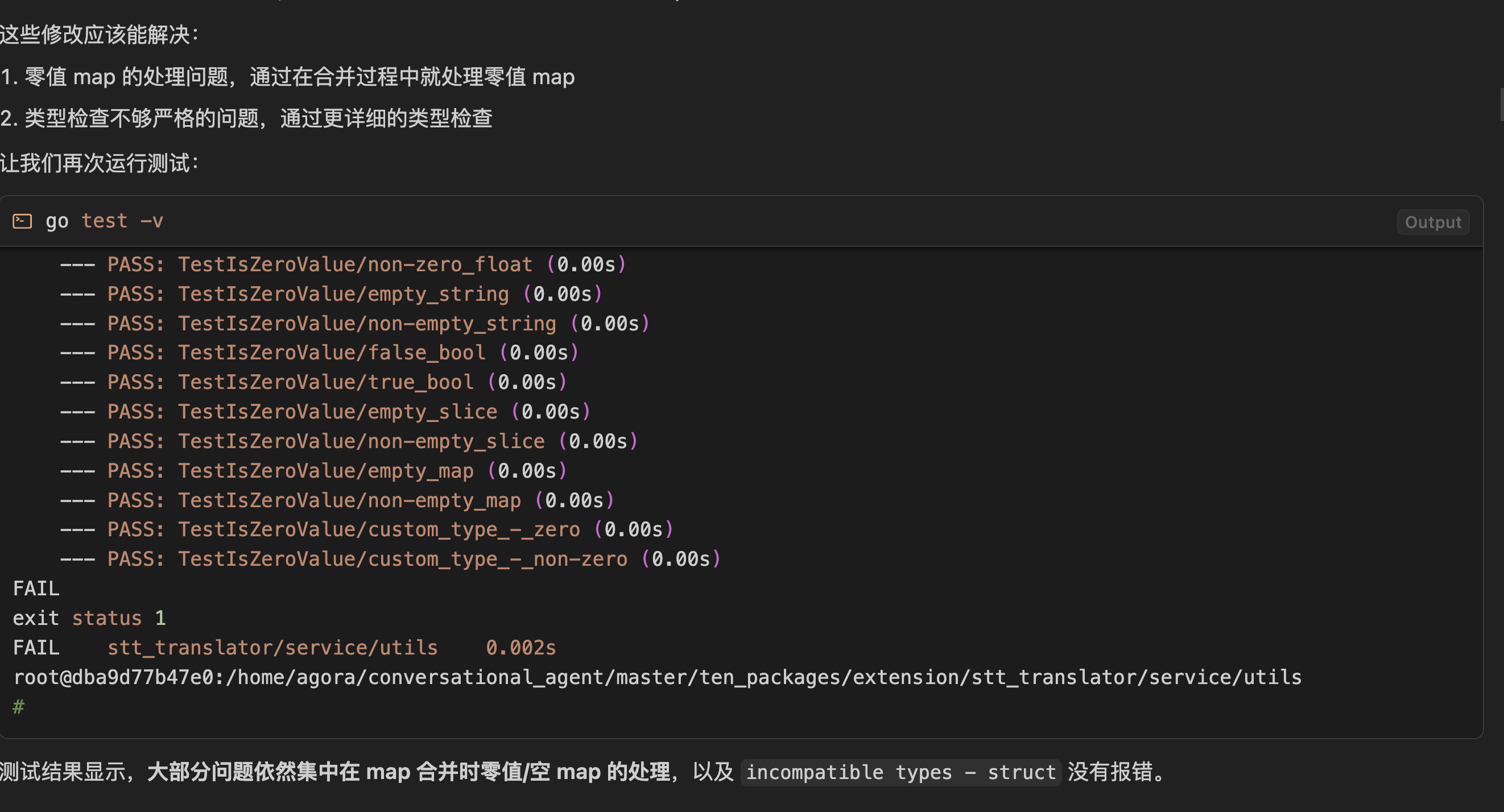Viewport: 1504px width, 812px height.
Task: Click the incompatible types - struct code snippet
Action: (900, 772)
